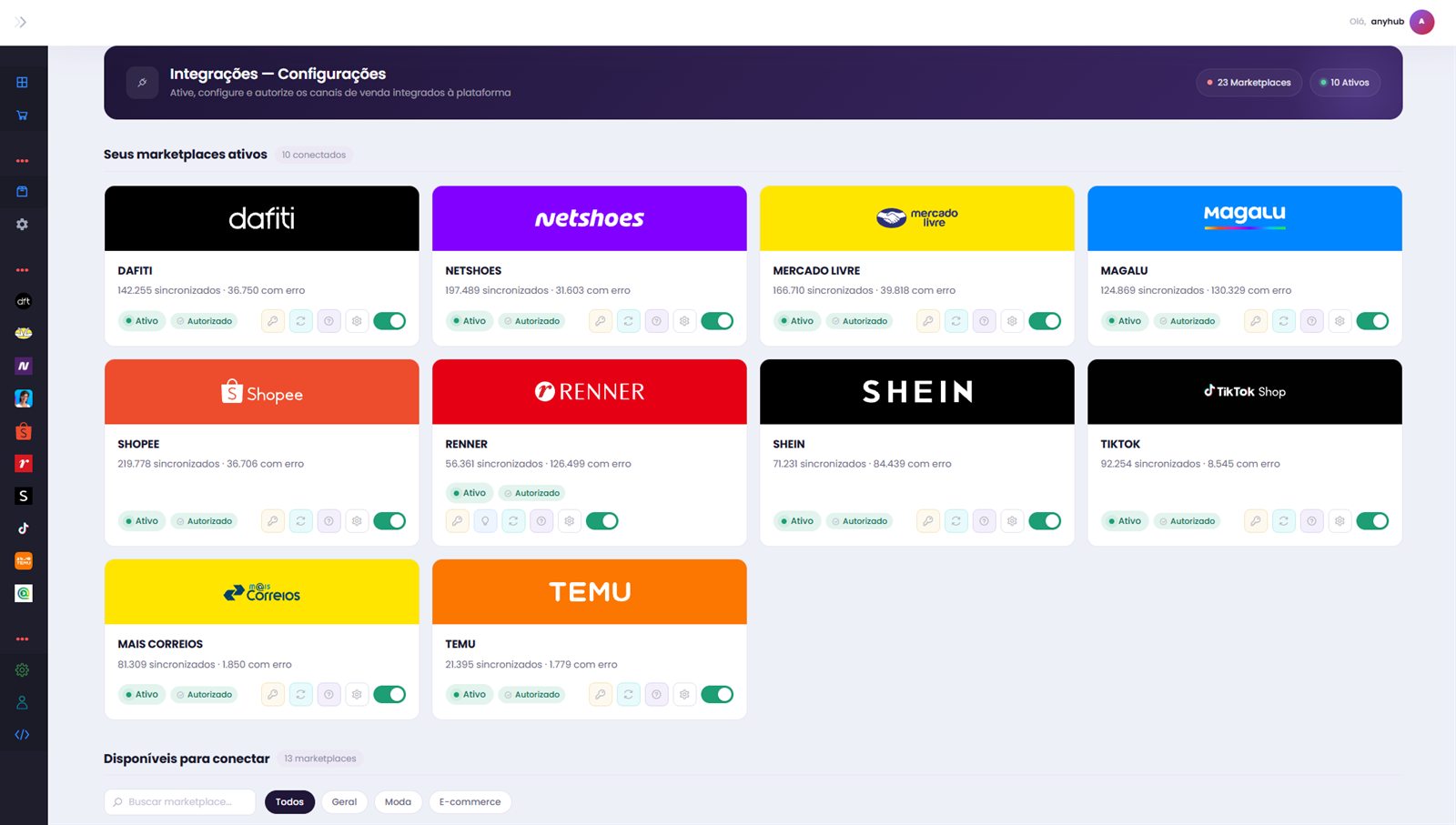Screen dimensions: 1456x825
Task: Select the E-commerce filter tab
Action: click(470, 801)
